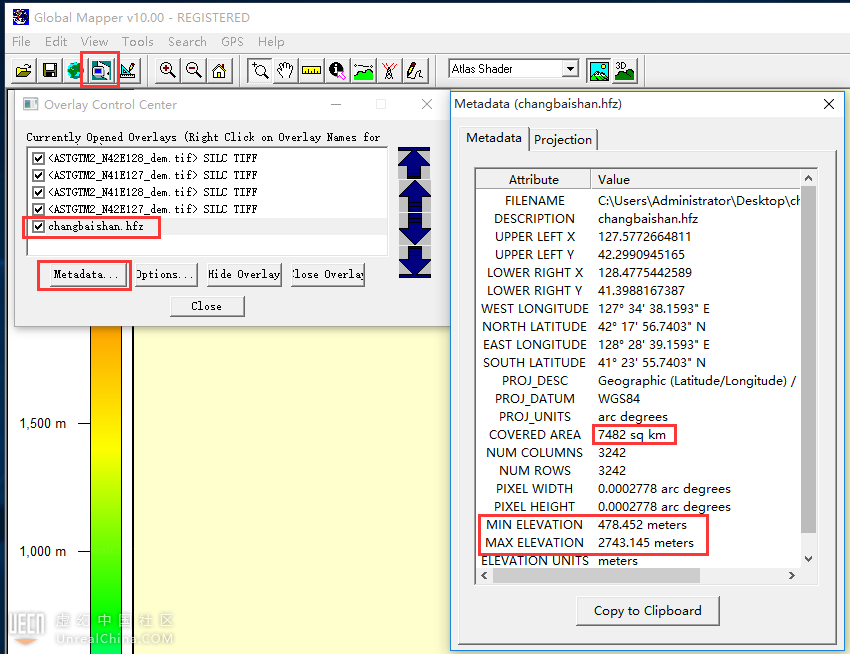Click the Options... button
Image resolution: width=850 pixels, height=654 pixels.
coord(165,274)
